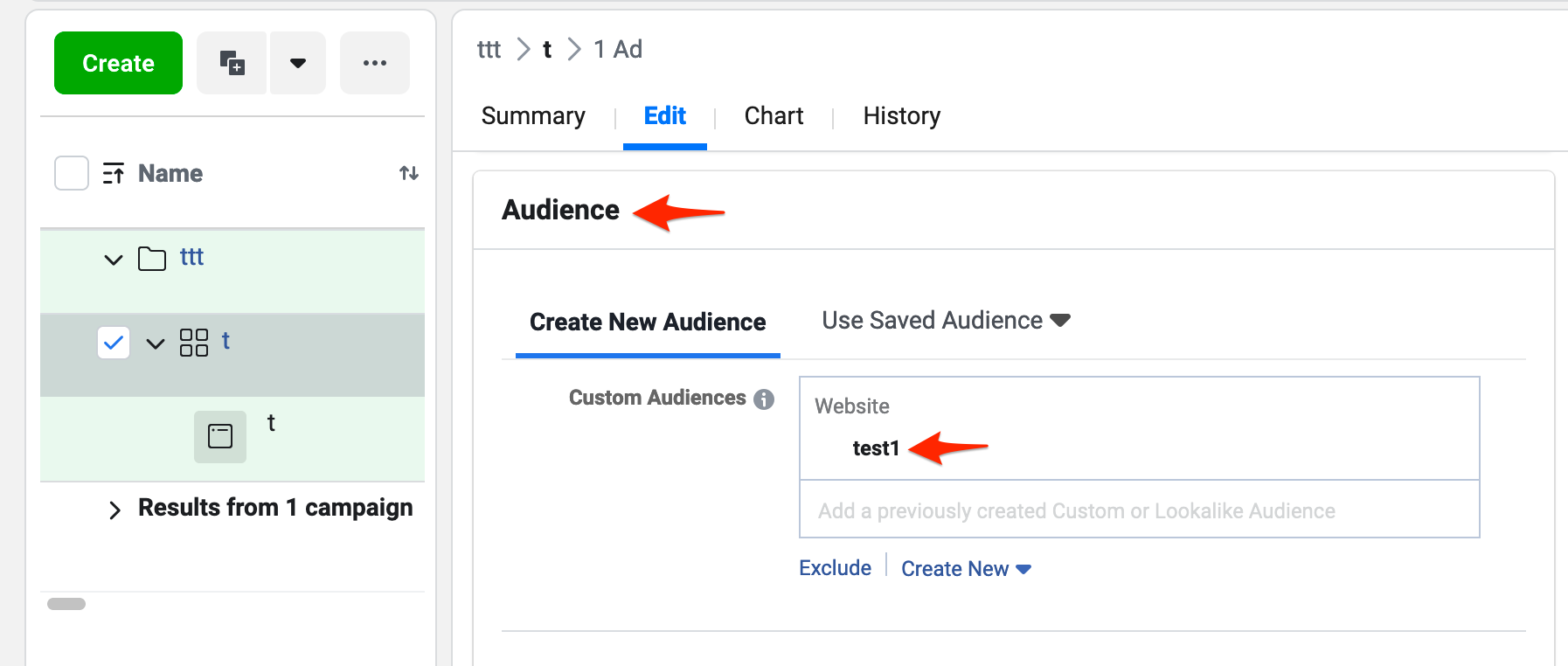Image resolution: width=1568 pixels, height=666 pixels.
Task: Click the horizontal scrollbar in sidebar
Action: 66,604
